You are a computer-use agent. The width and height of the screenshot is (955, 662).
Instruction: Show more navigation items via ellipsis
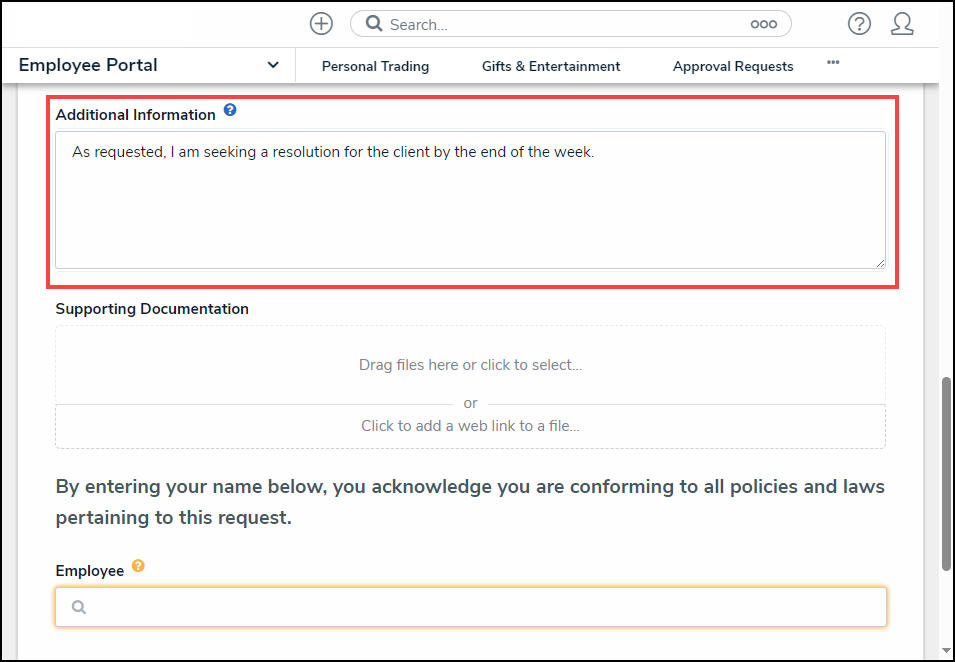pyautogui.click(x=833, y=63)
